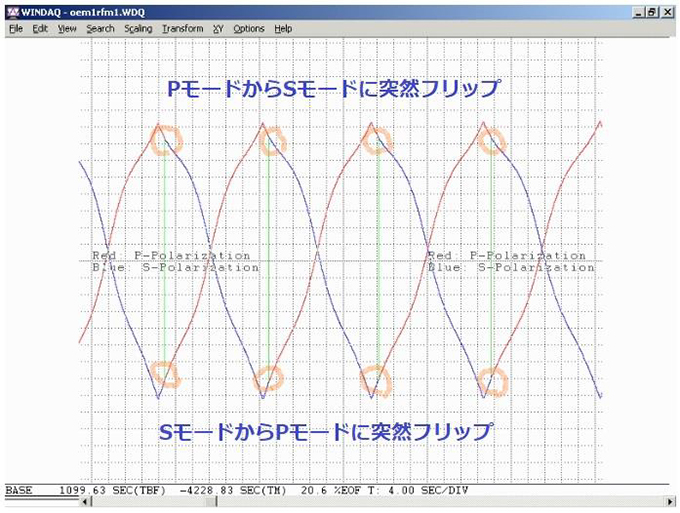This screenshot has height=513, width=680.
Task: Restore down the WINDAQ window
Action: pyautogui.click(x=652, y=12)
